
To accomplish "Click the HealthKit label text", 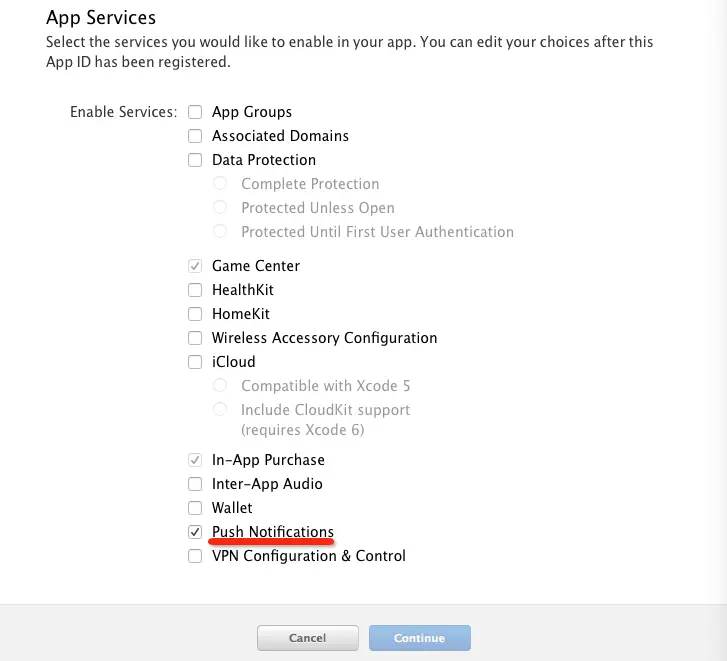I will pyautogui.click(x=243, y=290).
